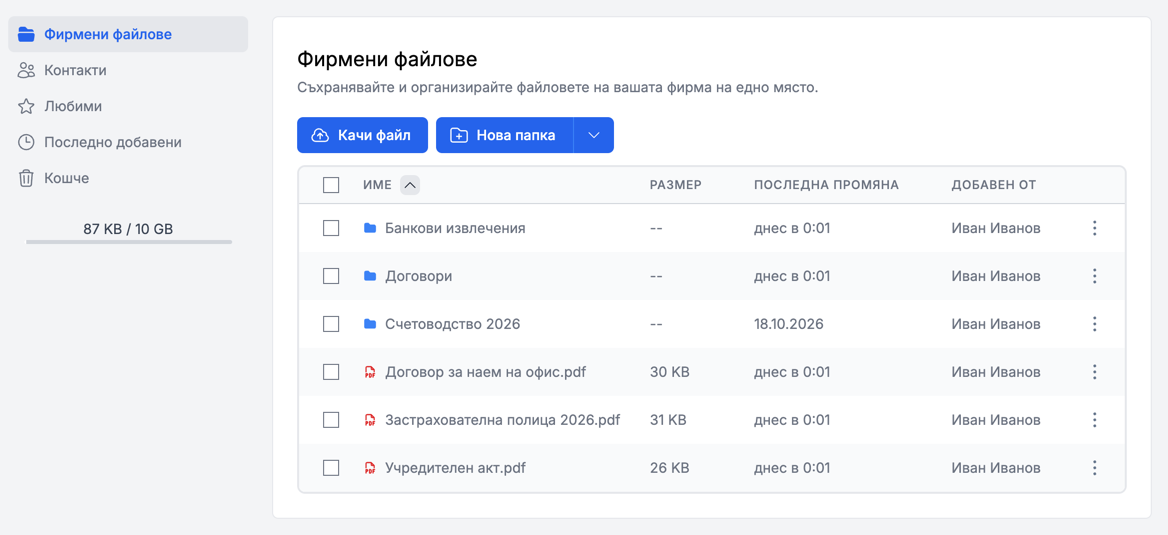
Task: Click the Качи файл upload button
Action: (x=362, y=135)
